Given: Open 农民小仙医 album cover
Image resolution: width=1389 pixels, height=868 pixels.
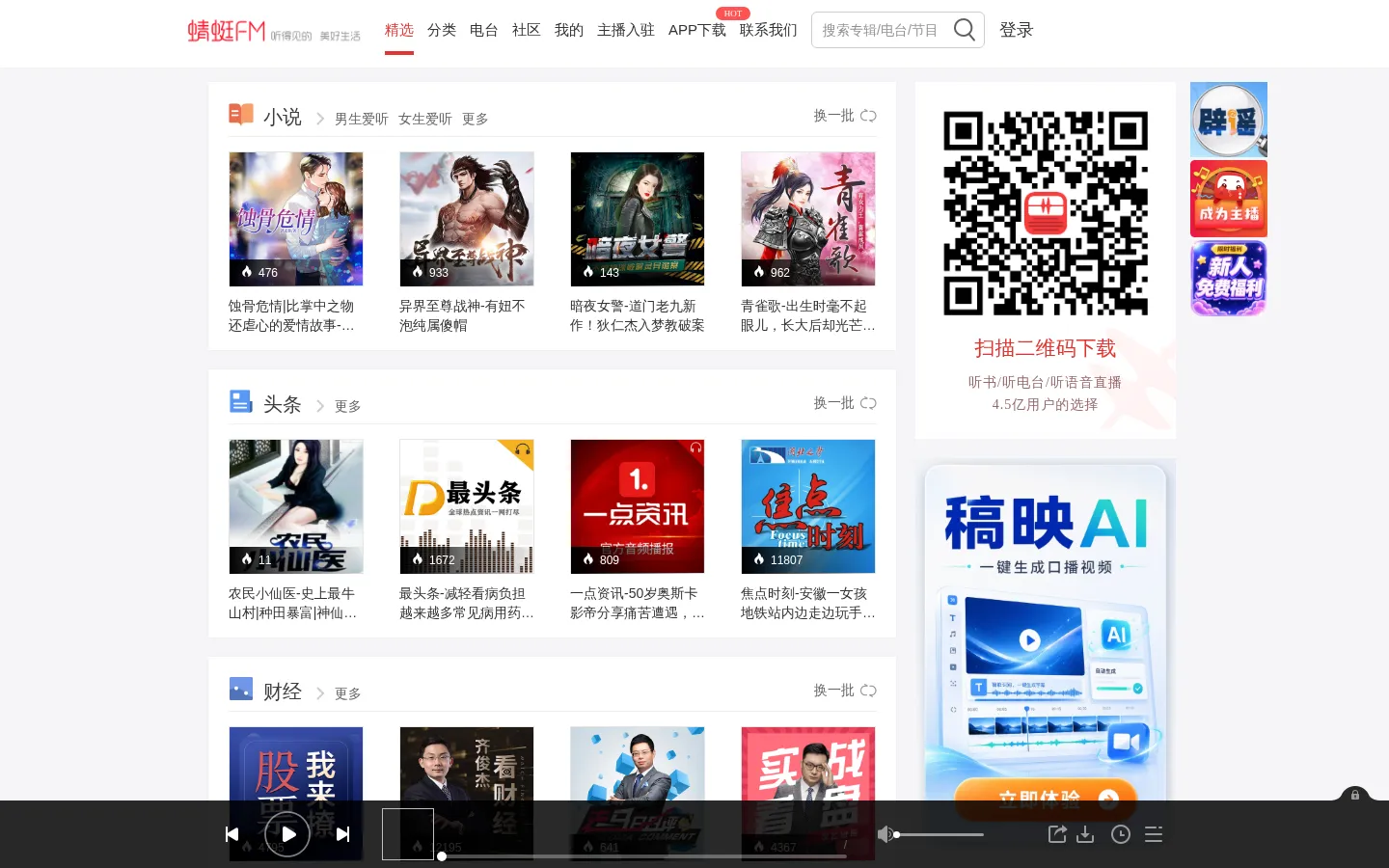Looking at the screenshot, I should click(x=296, y=506).
